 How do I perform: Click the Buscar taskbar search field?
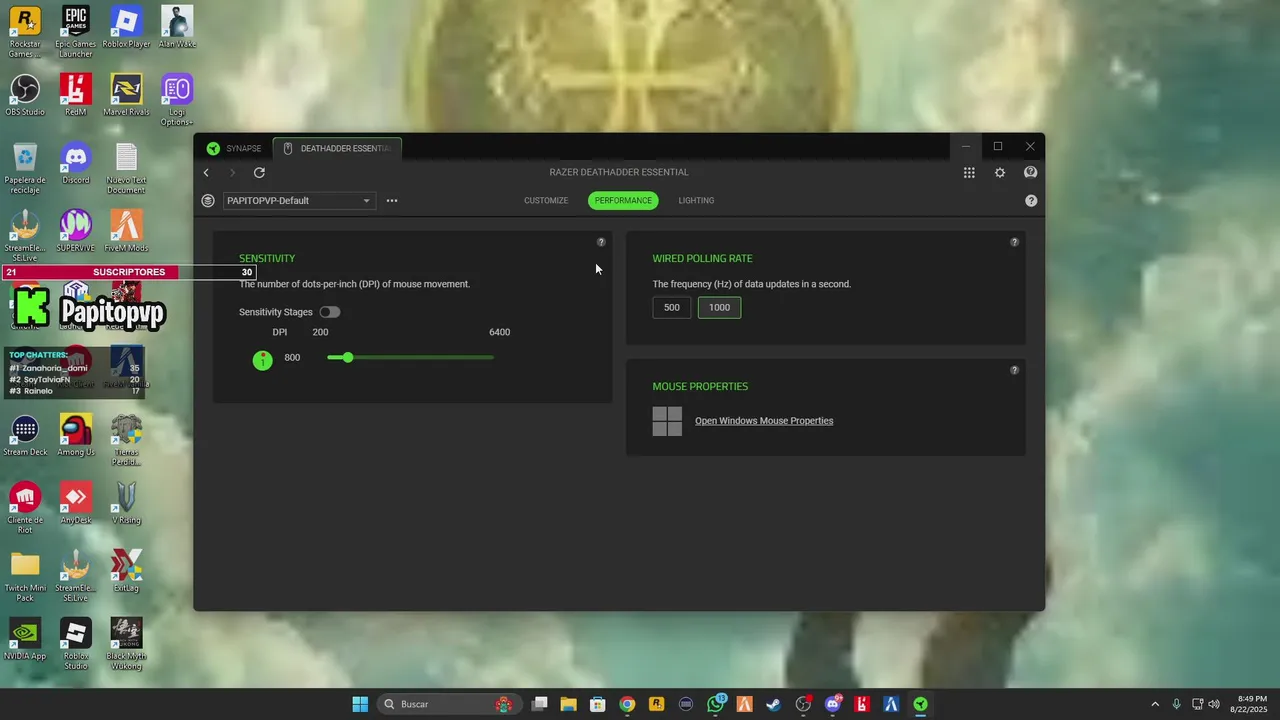click(449, 704)
